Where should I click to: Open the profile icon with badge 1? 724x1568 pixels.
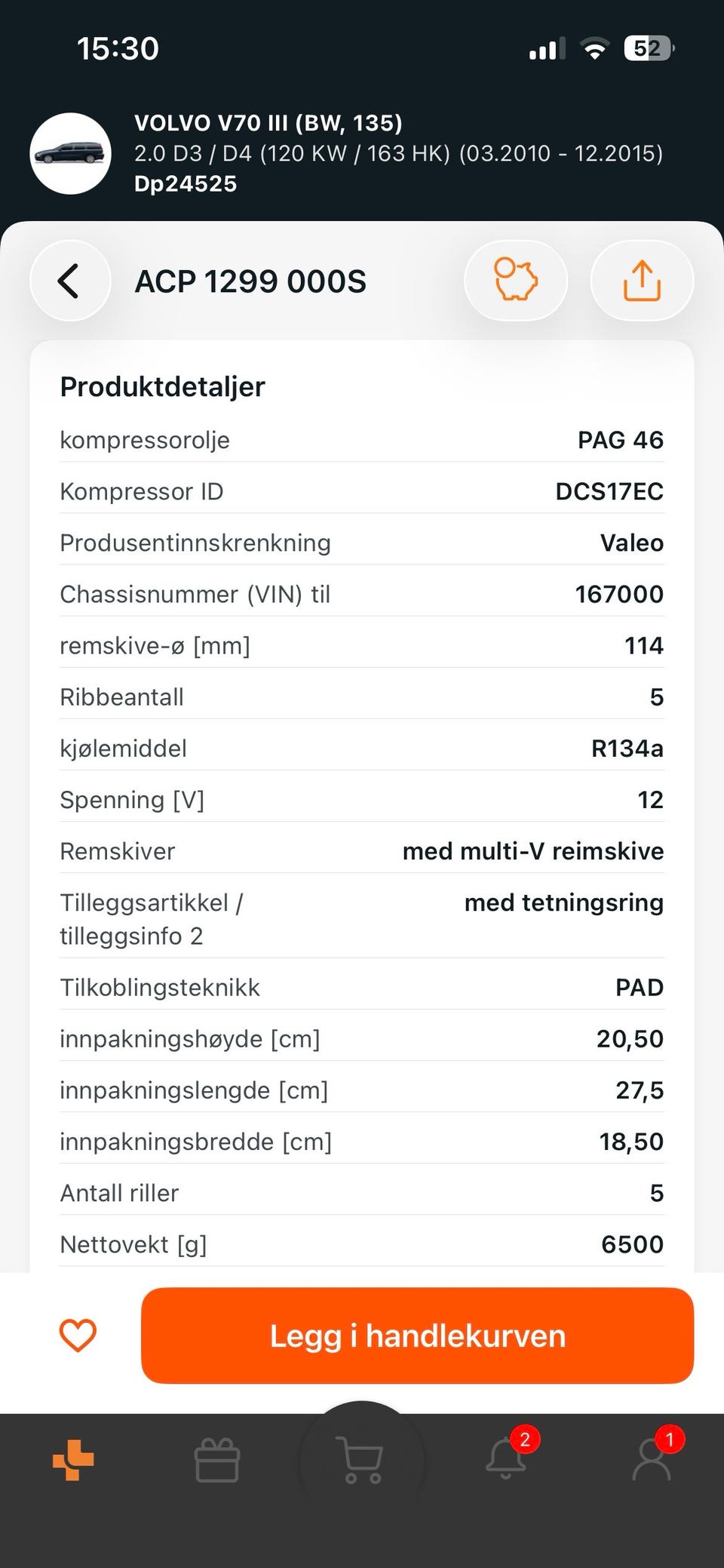coord(652,1456)
